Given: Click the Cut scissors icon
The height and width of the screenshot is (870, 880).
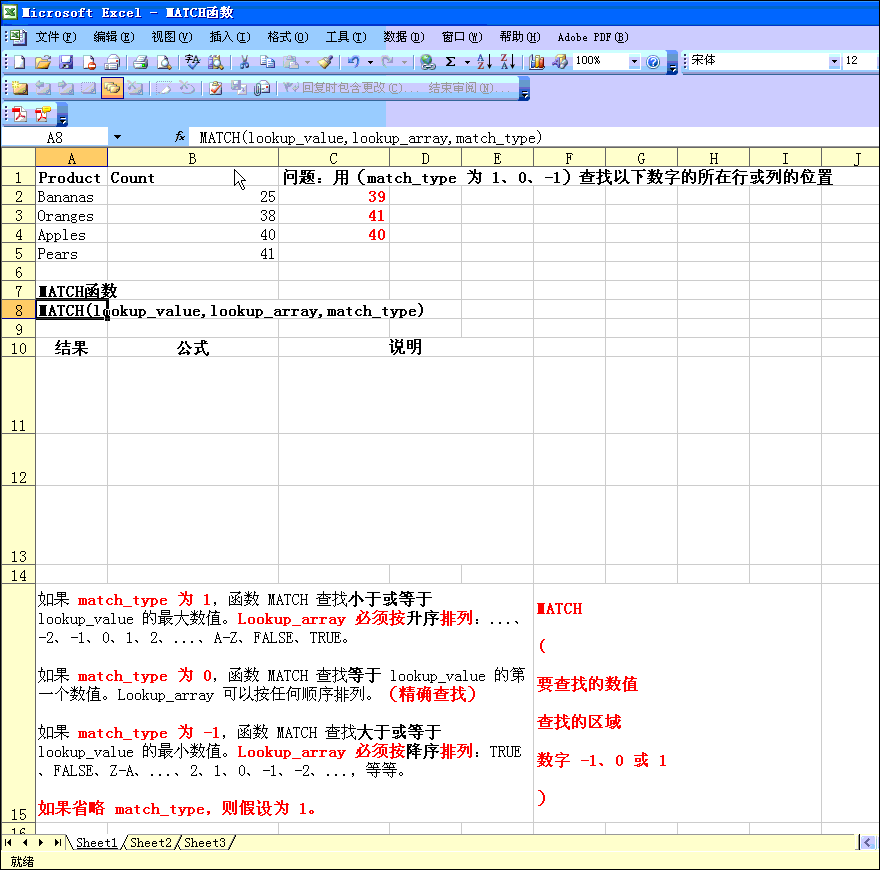Looking at the screenshot, I should [x=242, y=62].
